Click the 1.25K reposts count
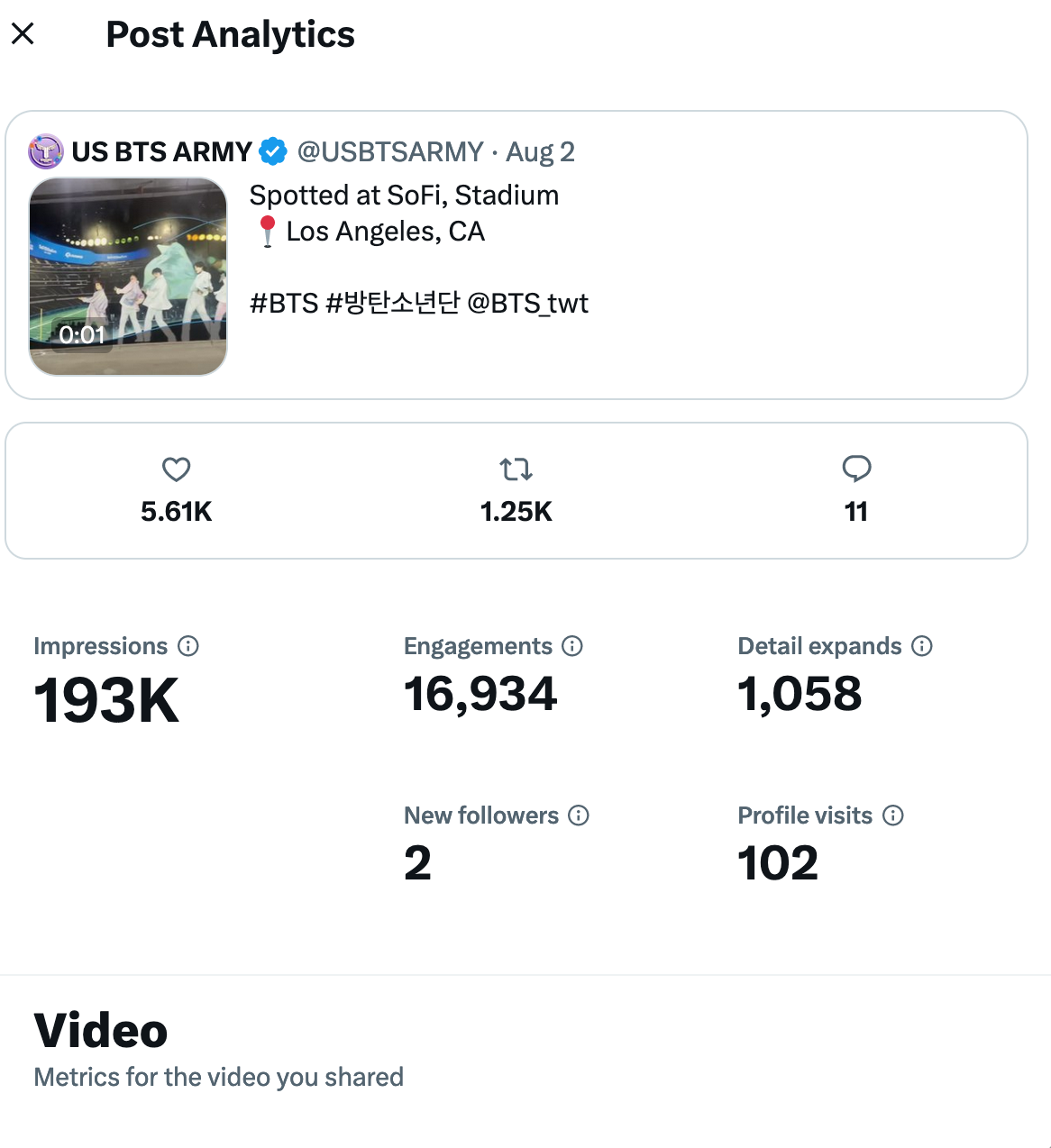1051x1148 pixels. pos(516,512)
